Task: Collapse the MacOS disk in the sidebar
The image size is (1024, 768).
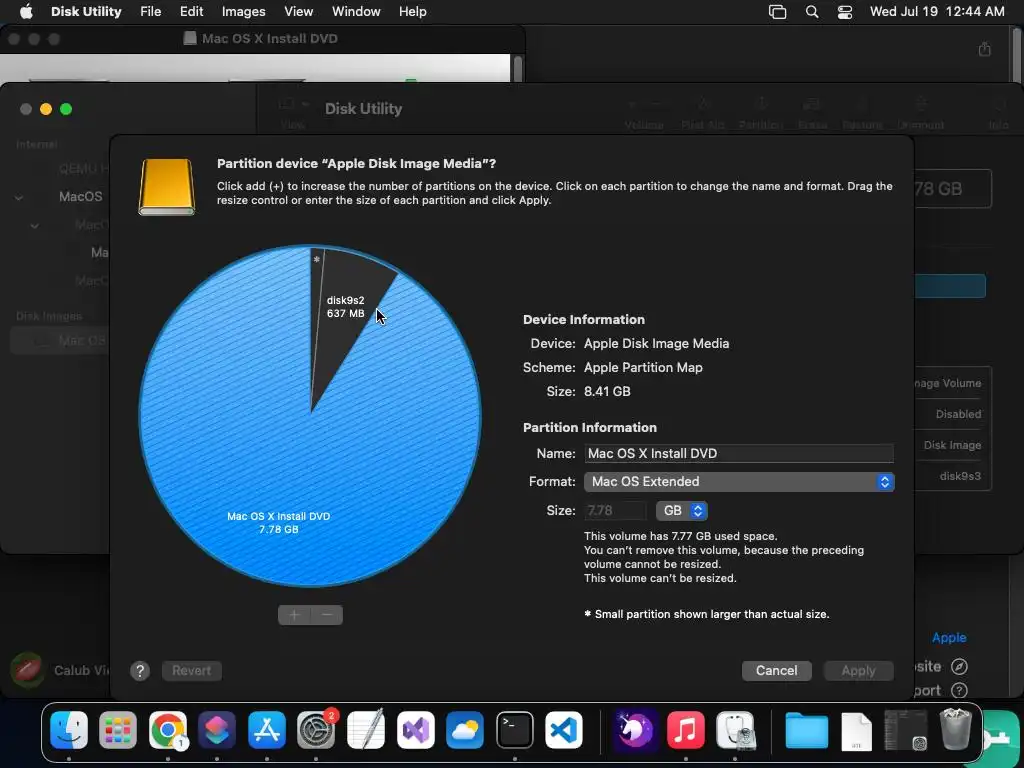Action: coord(19,197)
